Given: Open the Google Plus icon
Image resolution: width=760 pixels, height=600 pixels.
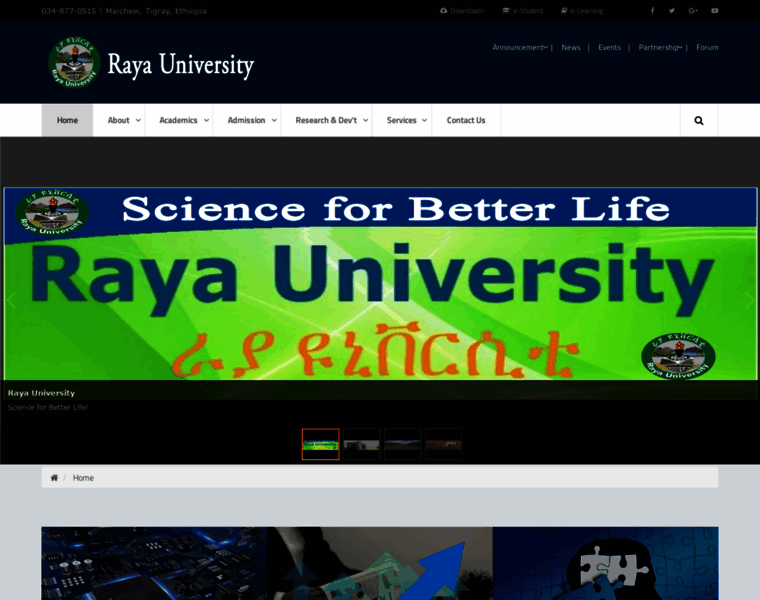Looking at the screenshot, I should (x=693, y=11).
